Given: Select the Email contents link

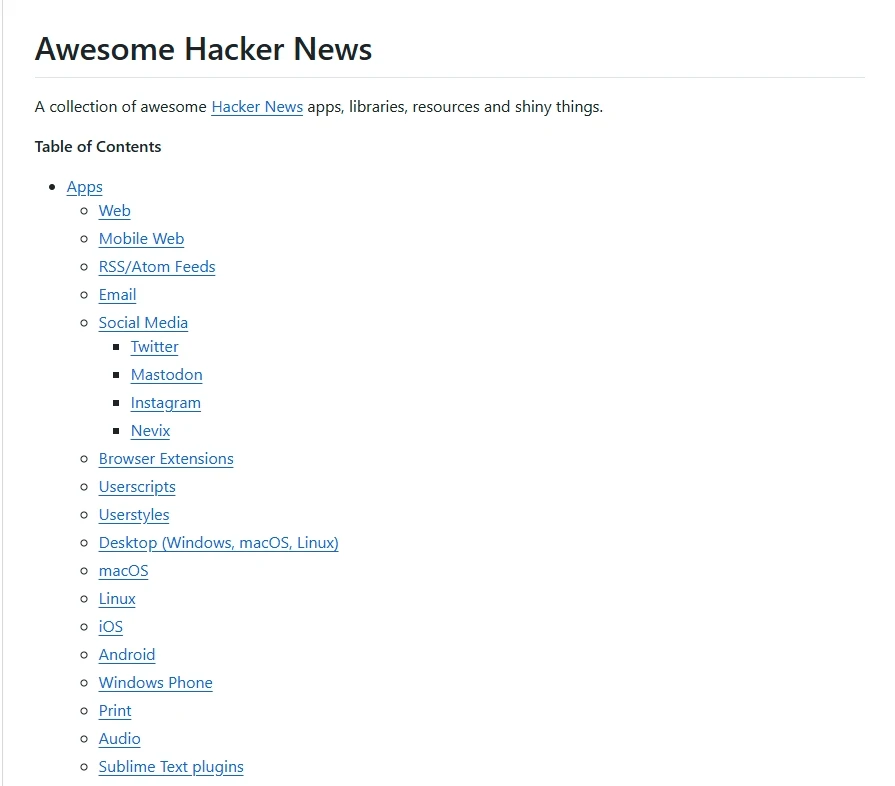Looking at the screenshot, I should point(117,295).
